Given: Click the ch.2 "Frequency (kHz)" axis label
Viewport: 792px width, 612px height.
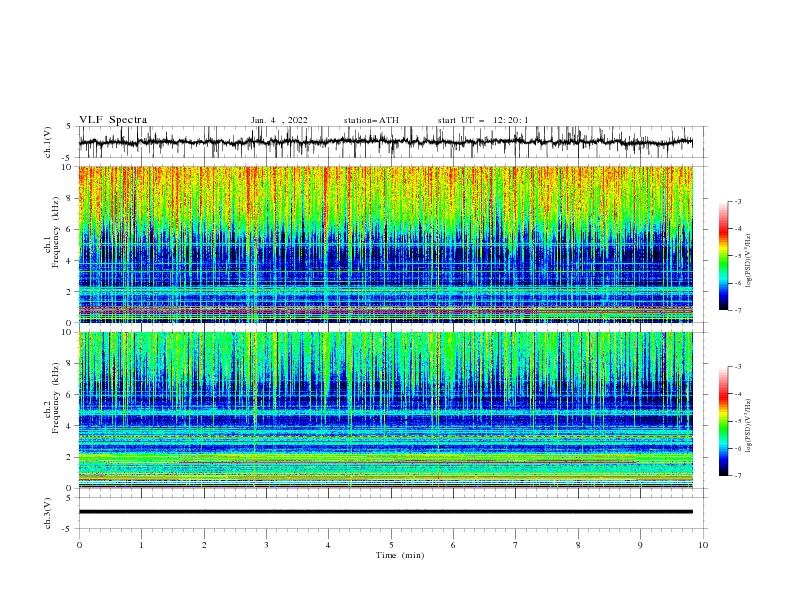Looking at the screenshot, I should click(x=55, y=398).
